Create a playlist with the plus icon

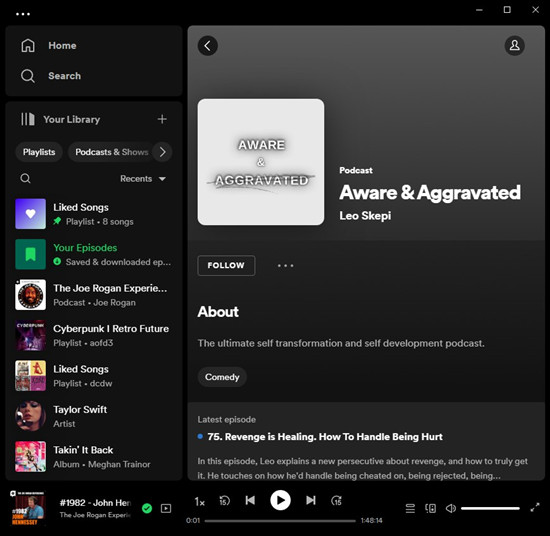pos(162,119)
